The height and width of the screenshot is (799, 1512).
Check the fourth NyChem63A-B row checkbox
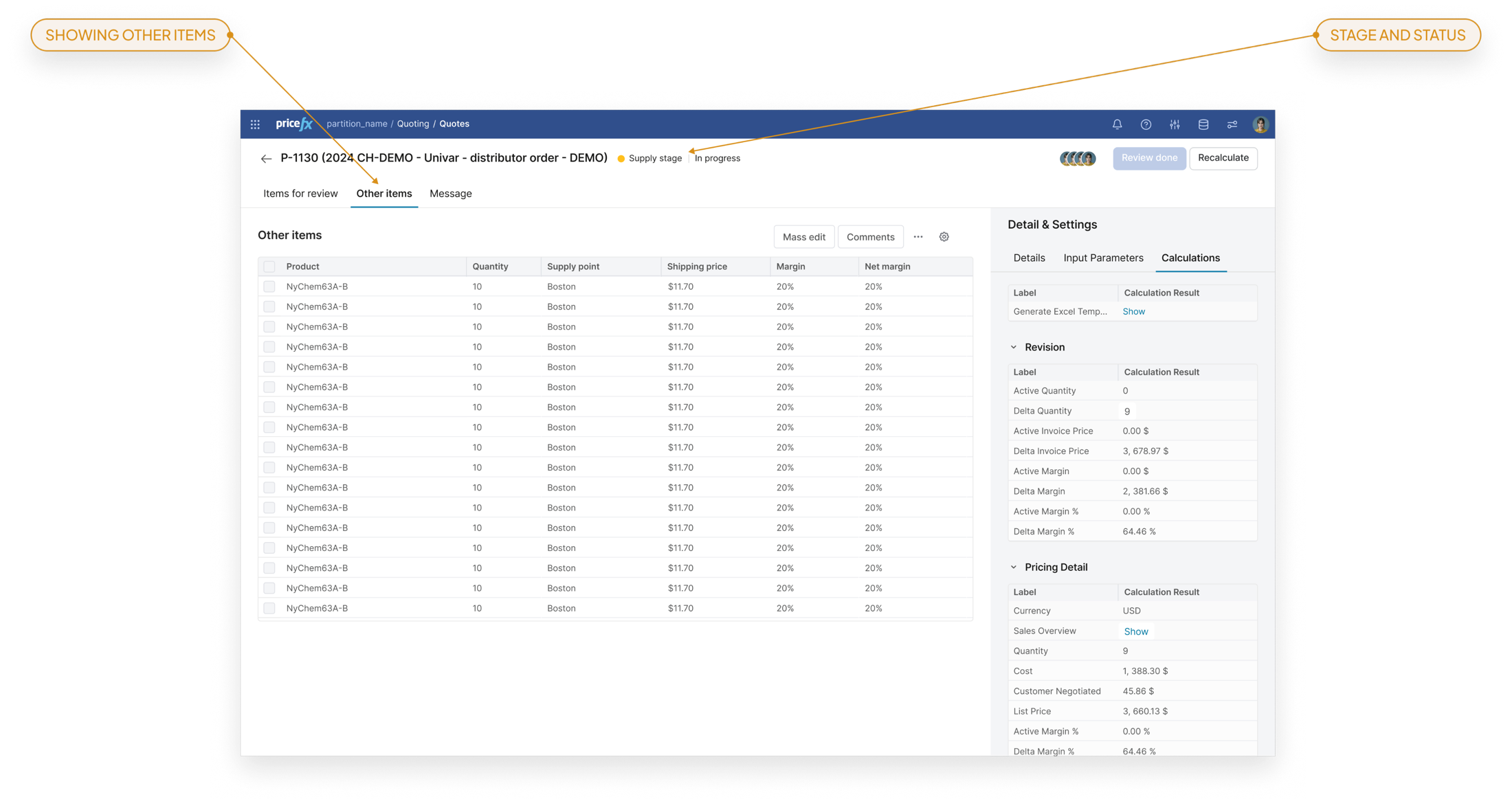(269, 347)
